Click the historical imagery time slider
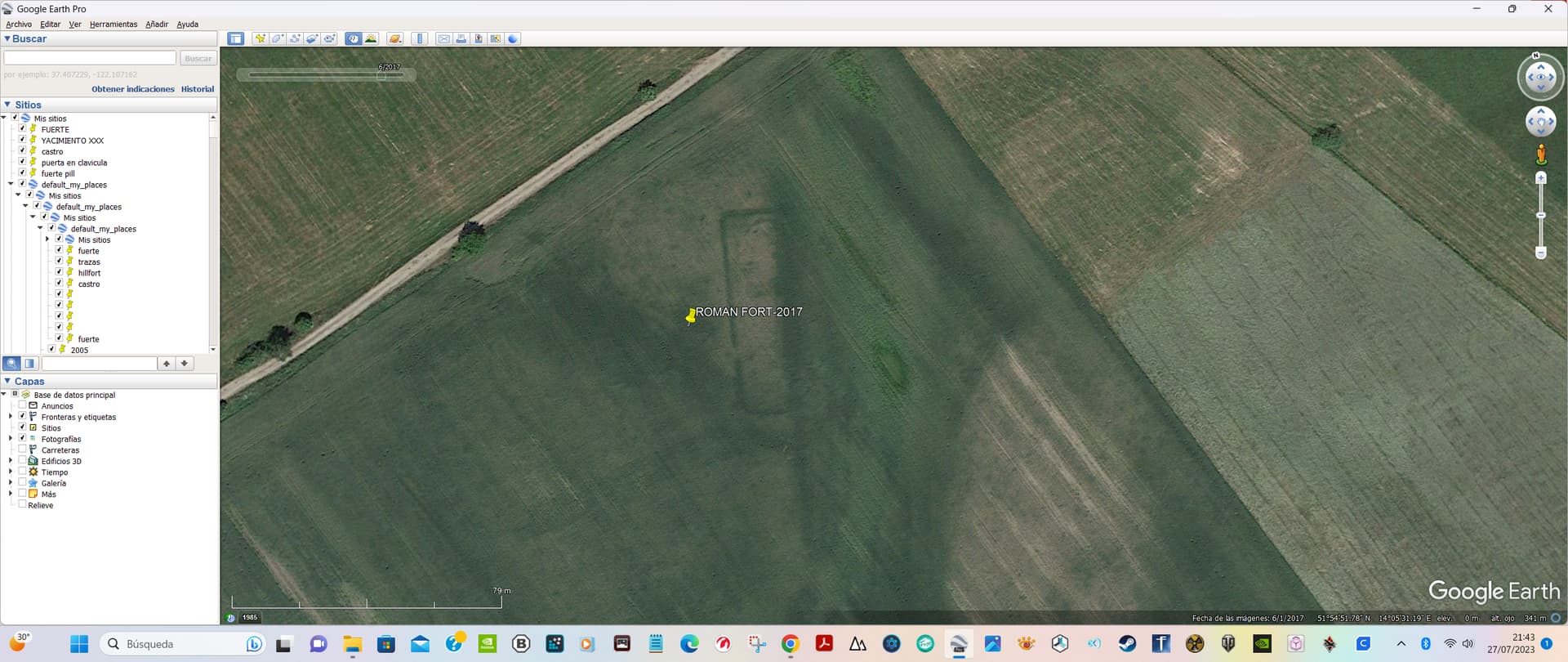 [326, 75]
